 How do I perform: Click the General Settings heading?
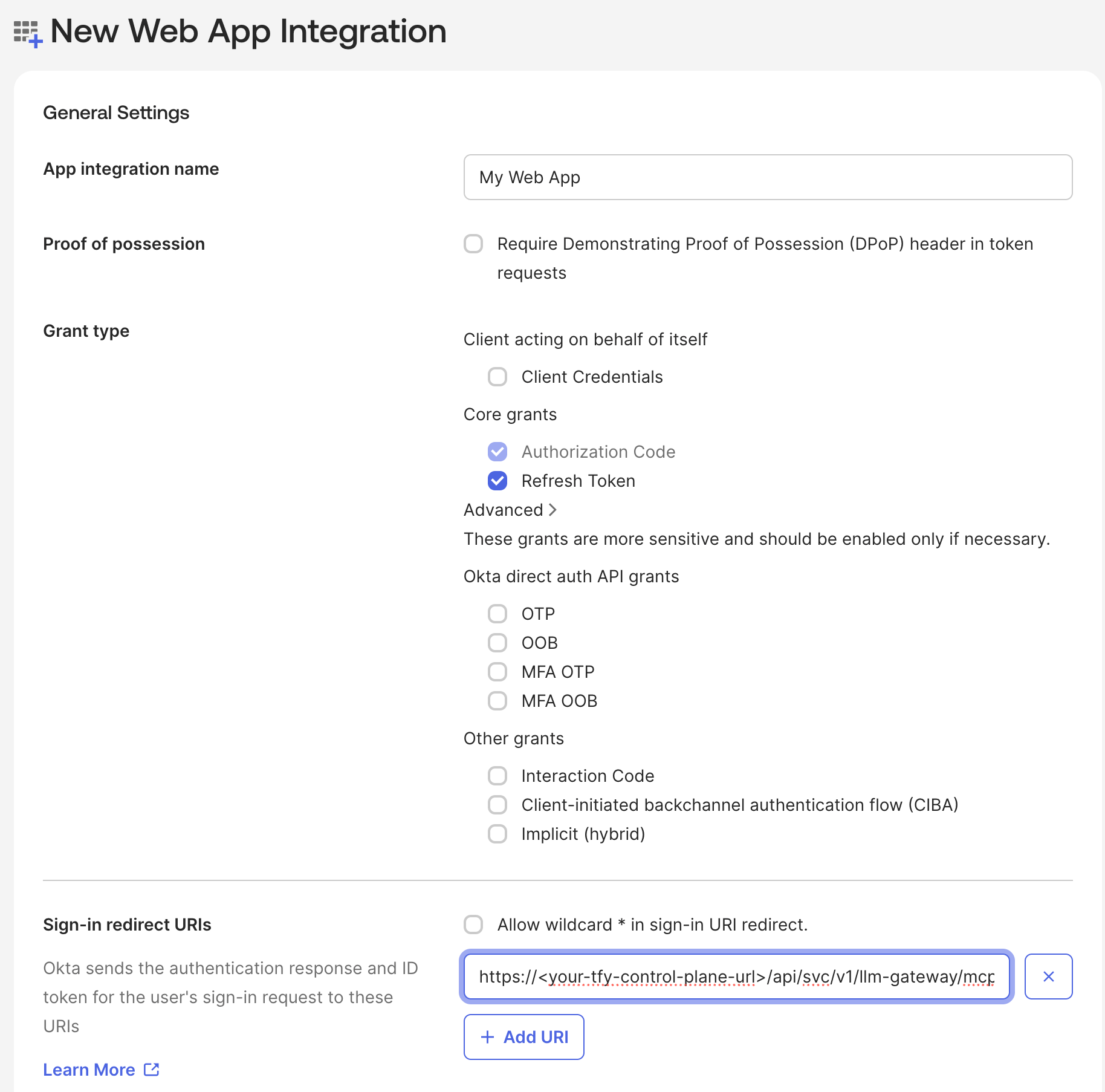coord(116,112)
